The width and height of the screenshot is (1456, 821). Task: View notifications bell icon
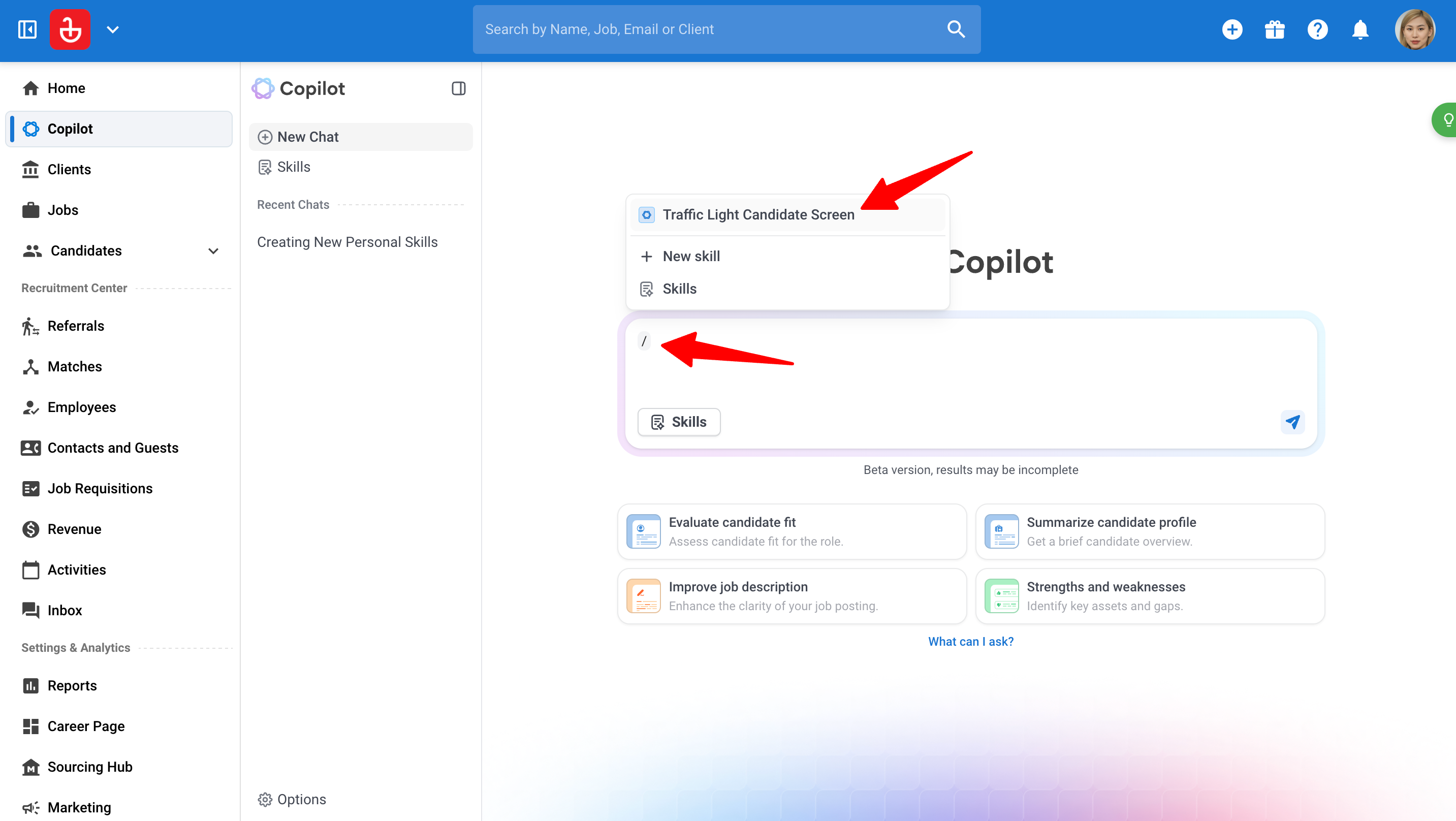pos(1360,29)
